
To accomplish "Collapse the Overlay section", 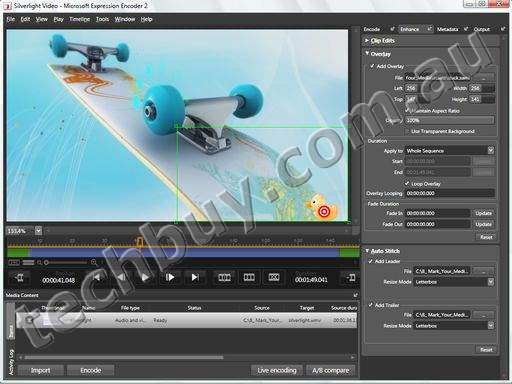I will pos(367,53).
